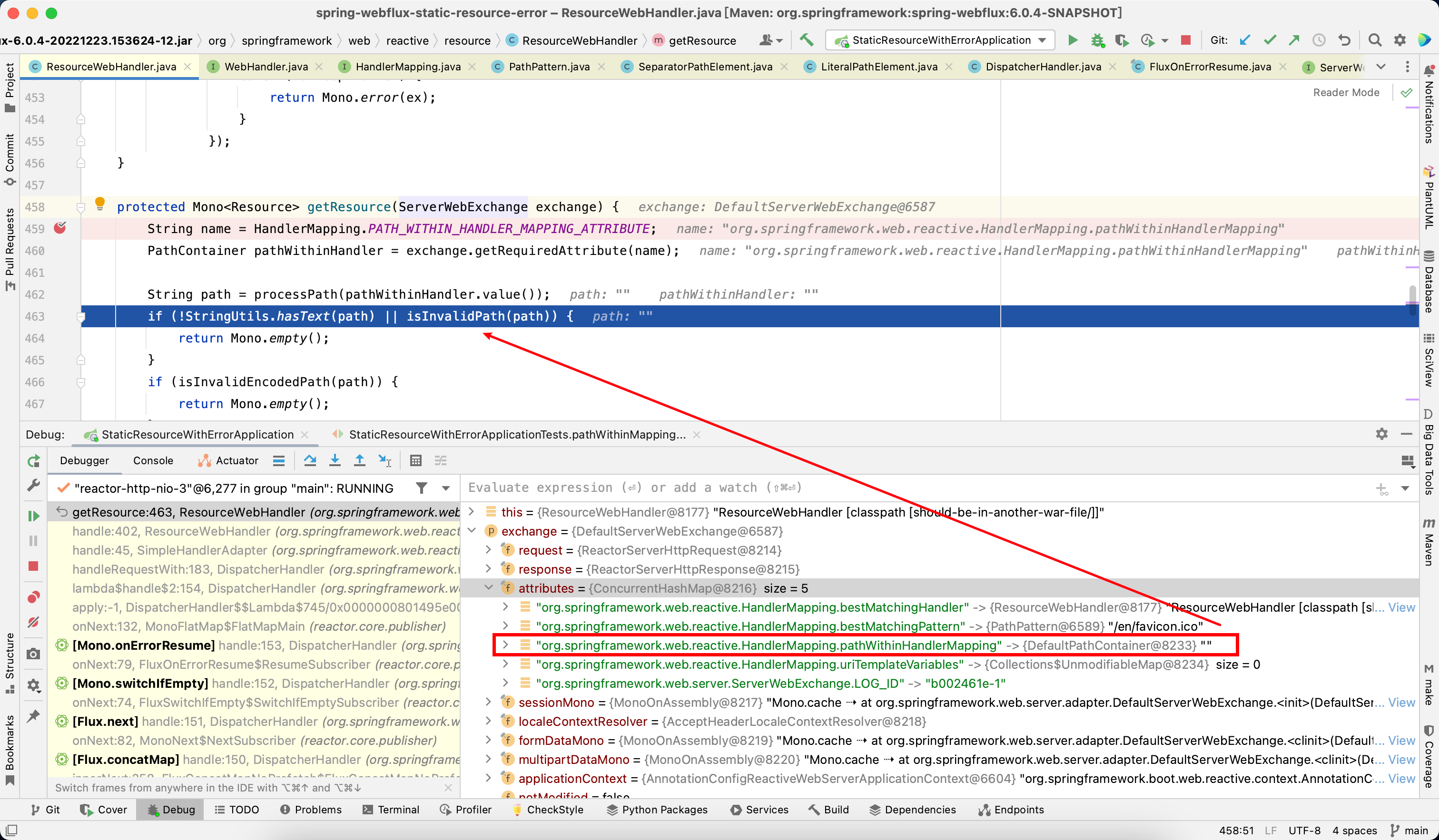Take thread dump camera icon
Screen dimensions: 1439x840
click(34, 654)
